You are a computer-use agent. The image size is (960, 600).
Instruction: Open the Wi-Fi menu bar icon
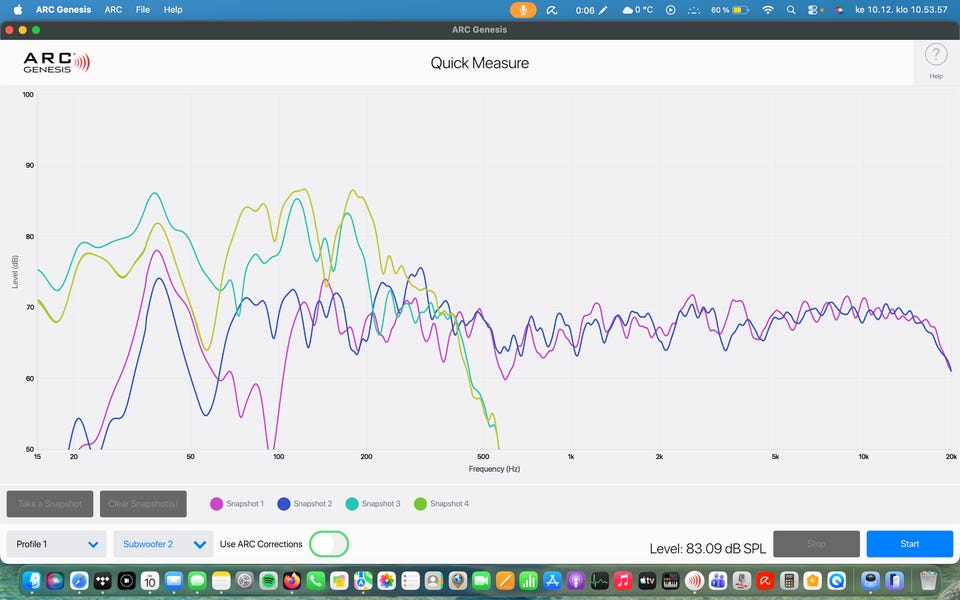[x=768, y=10]
